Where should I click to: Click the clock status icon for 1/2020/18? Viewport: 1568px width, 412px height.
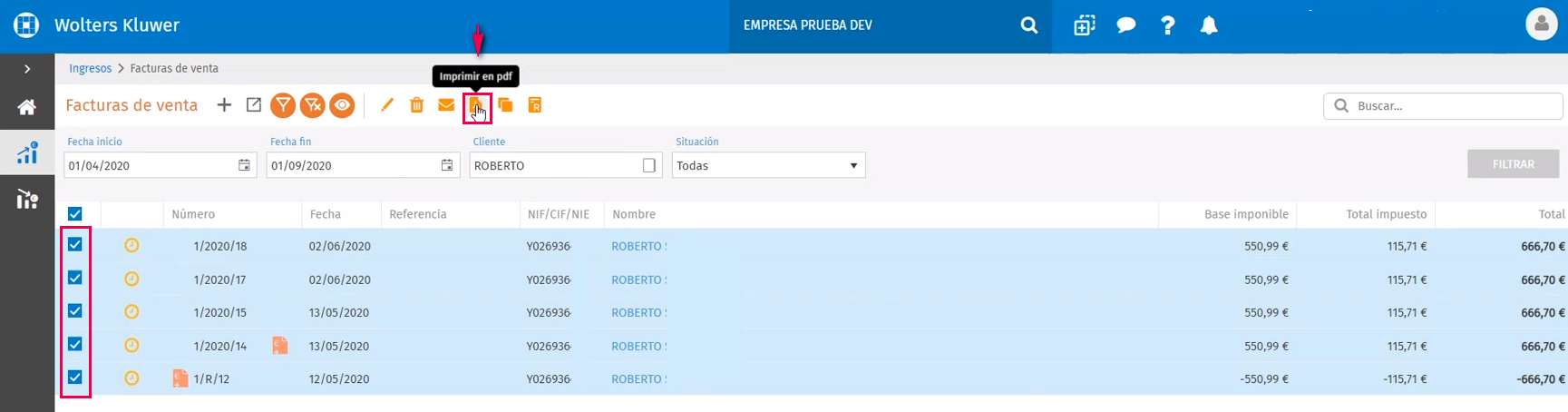(131, 245)
